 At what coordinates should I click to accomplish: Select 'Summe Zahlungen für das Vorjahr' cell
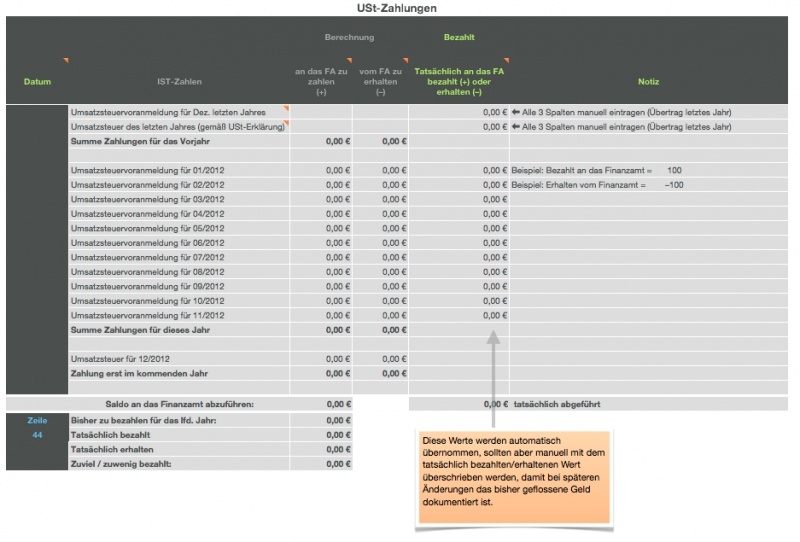pyautogui.click(x=179, y=141)
